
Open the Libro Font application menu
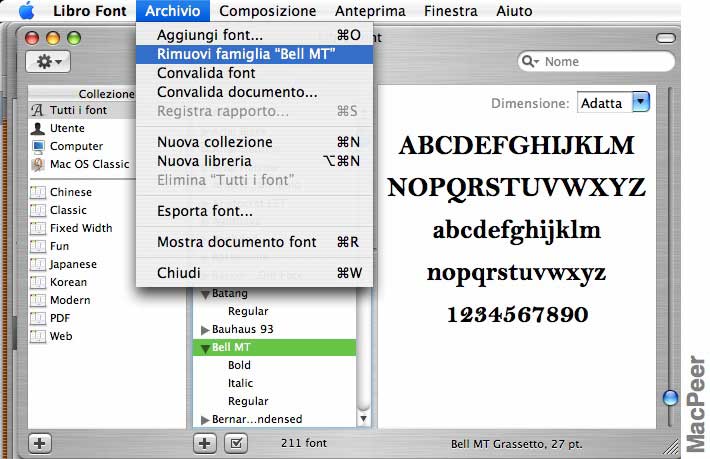pos(90,11)
